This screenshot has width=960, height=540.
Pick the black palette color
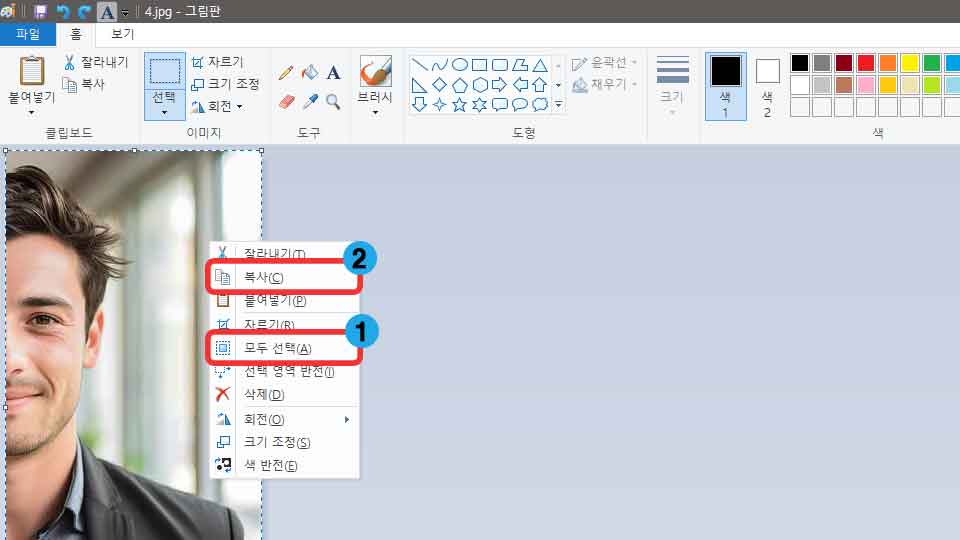pyautogui.click(x=800, y=62)
